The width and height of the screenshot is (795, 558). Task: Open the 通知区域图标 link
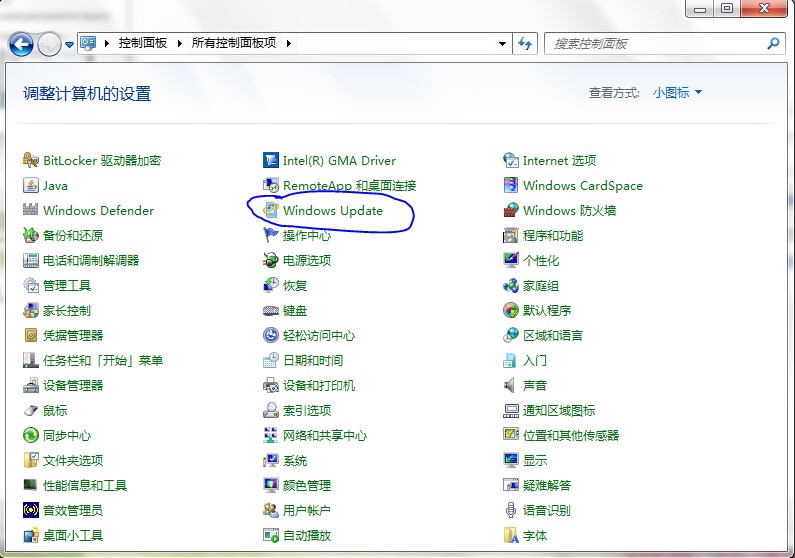[559, 411]
